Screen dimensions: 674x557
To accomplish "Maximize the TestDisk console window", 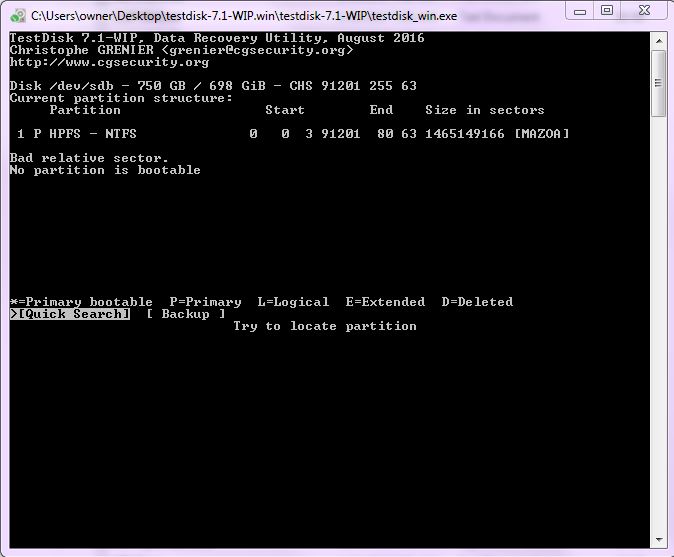I will click(x=607, y=11).
